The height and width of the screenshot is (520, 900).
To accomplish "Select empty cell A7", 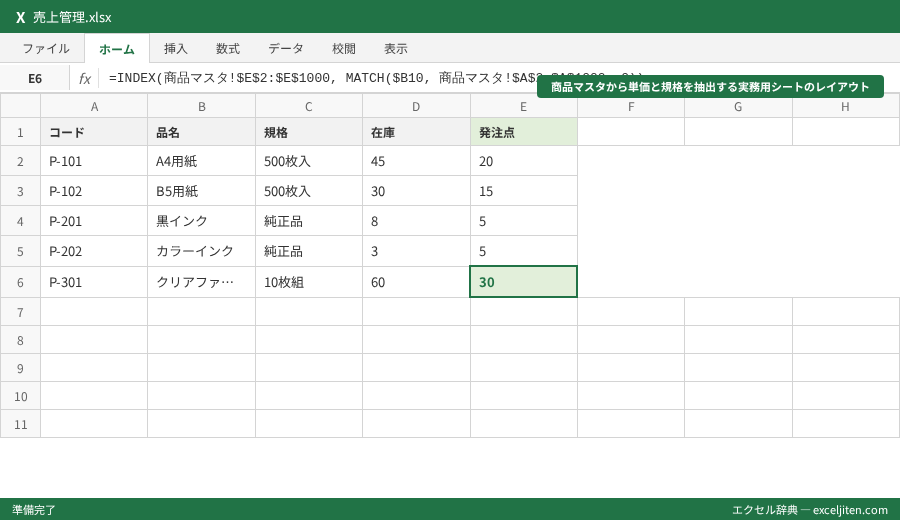I will [94, 312].
